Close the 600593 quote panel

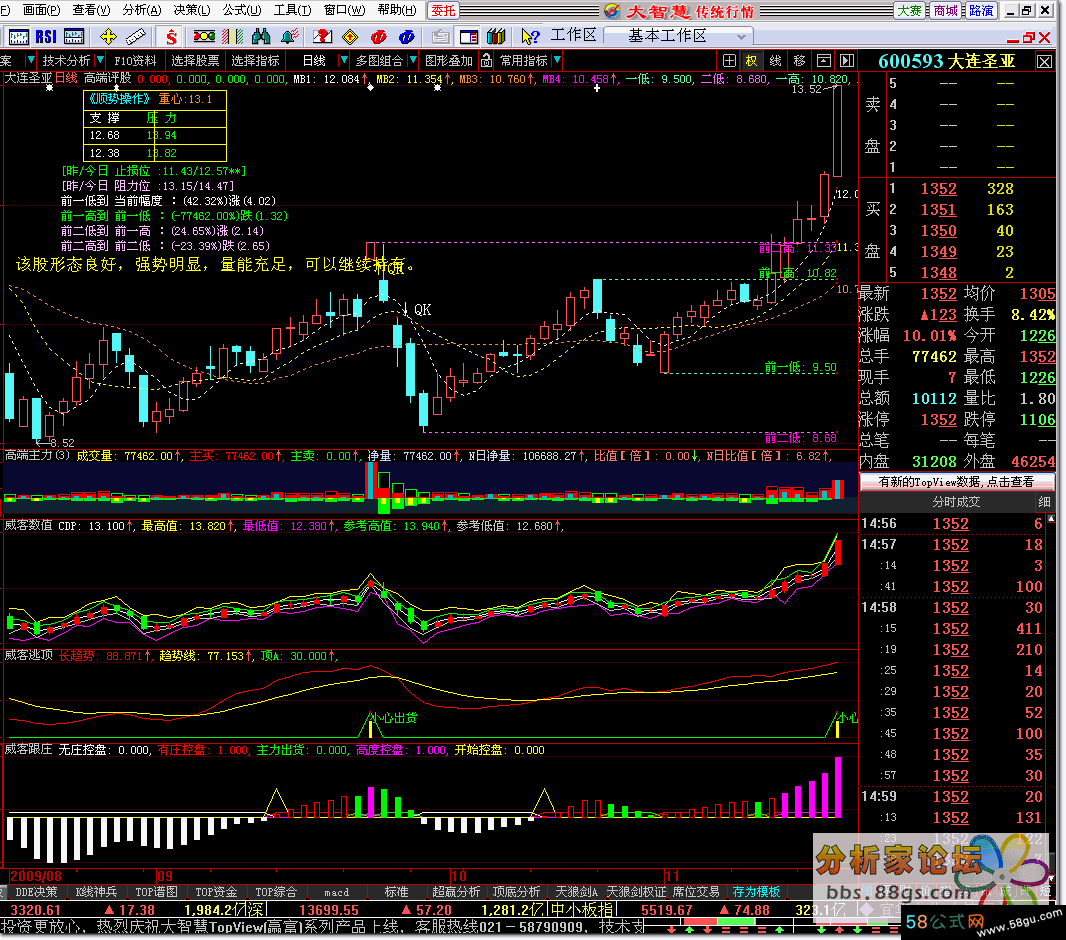click(1044, 62)
